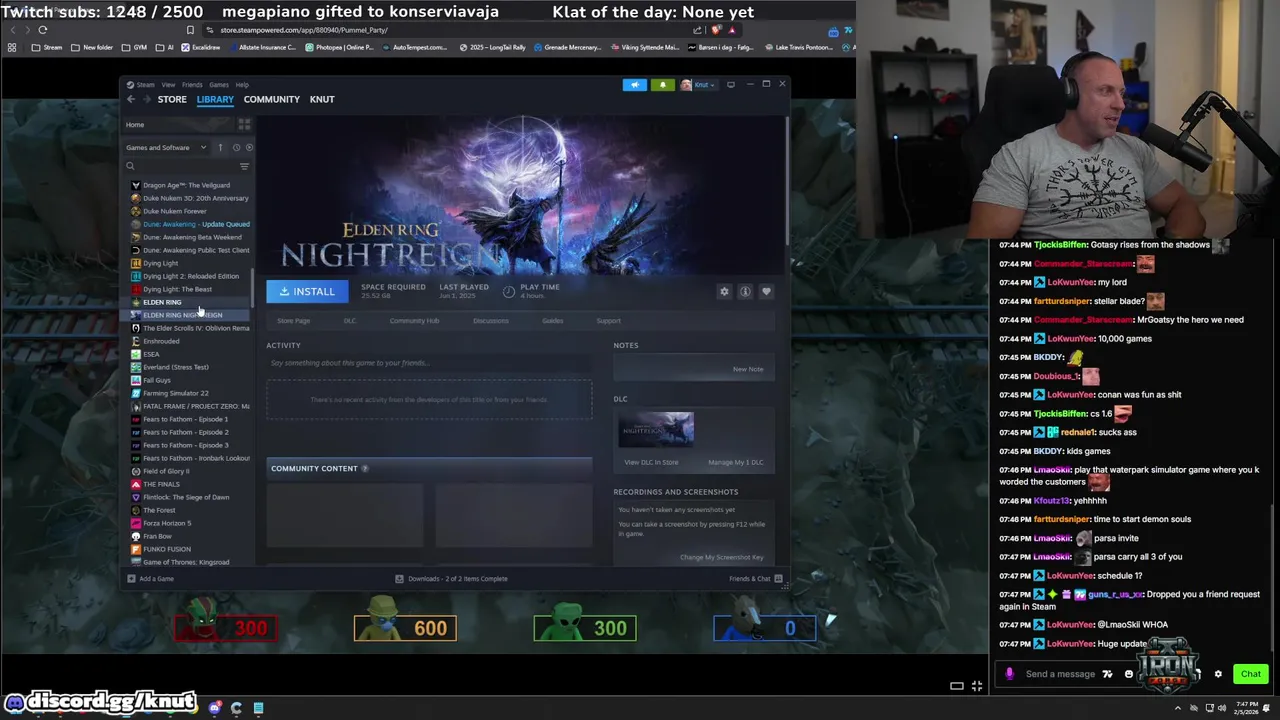
Task: Select Forza Horizon 5 in library
Action: [167, 523]
